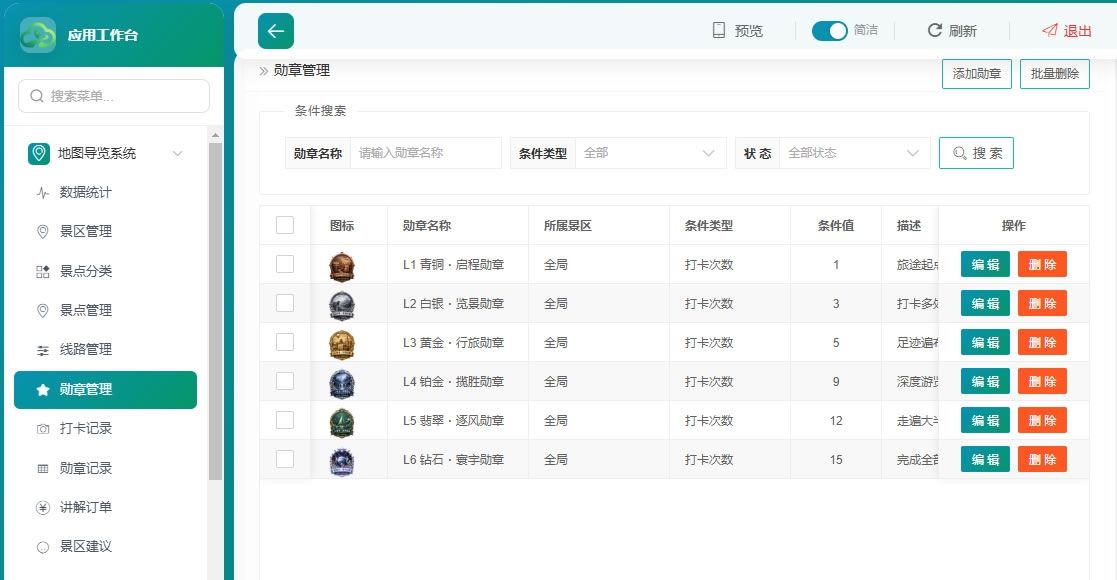Click the 打卡记录 camera icon
This screenshot has height=580, width=1117.
coord(43,429)
